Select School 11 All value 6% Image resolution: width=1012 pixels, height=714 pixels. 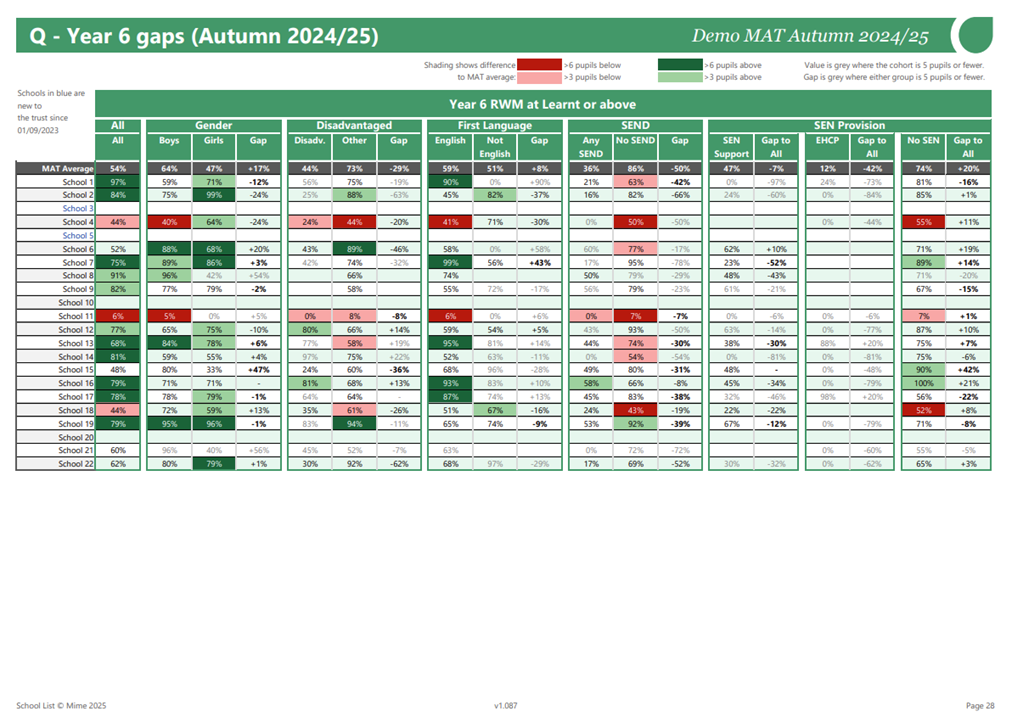point(117,316)
